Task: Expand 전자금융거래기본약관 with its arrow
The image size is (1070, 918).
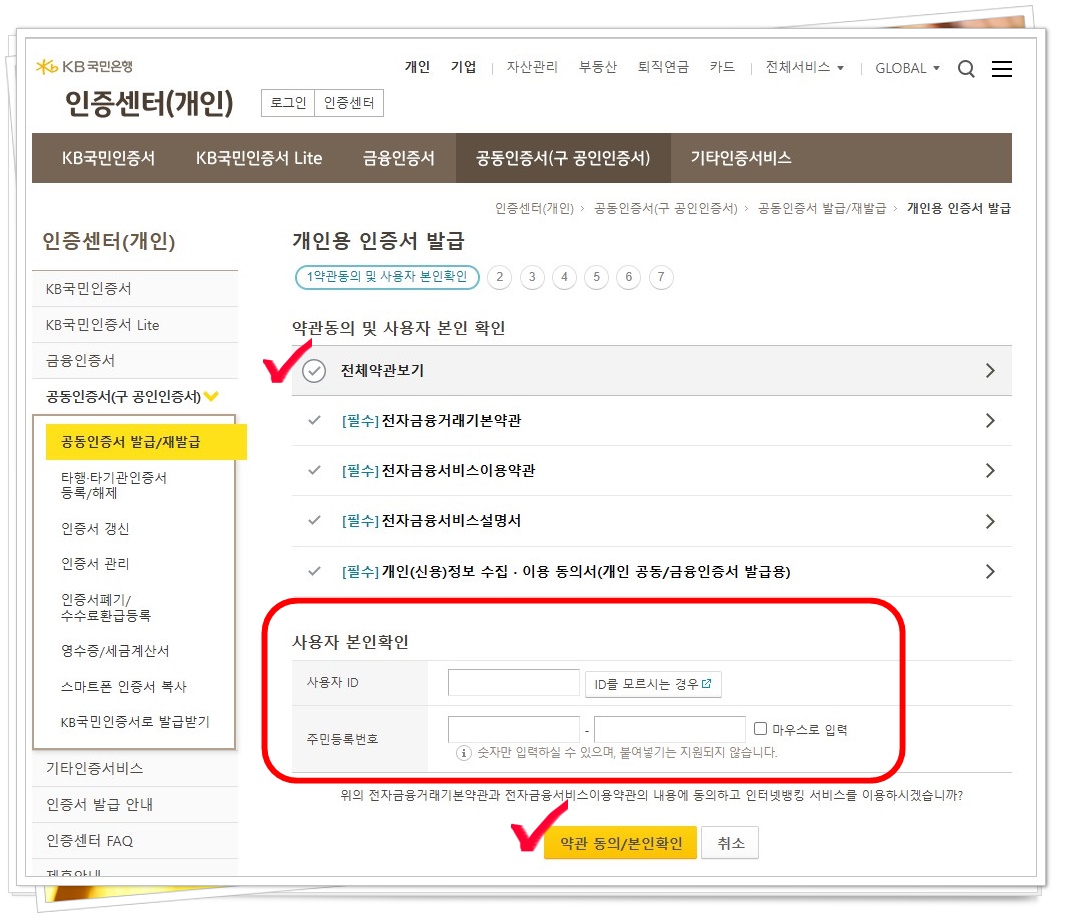Action: (x=990, y=420)
